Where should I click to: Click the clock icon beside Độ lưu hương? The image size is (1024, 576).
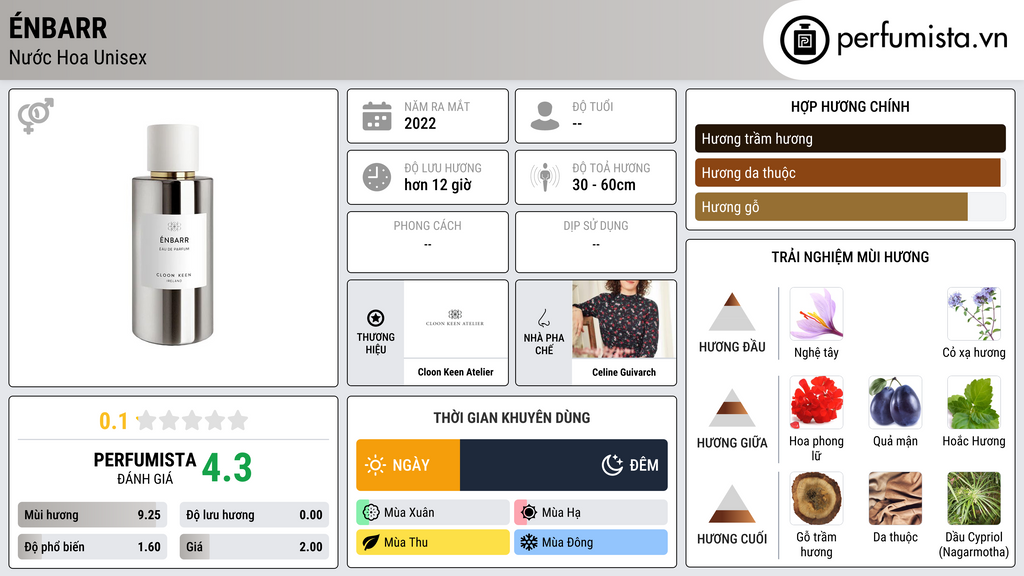377,177
